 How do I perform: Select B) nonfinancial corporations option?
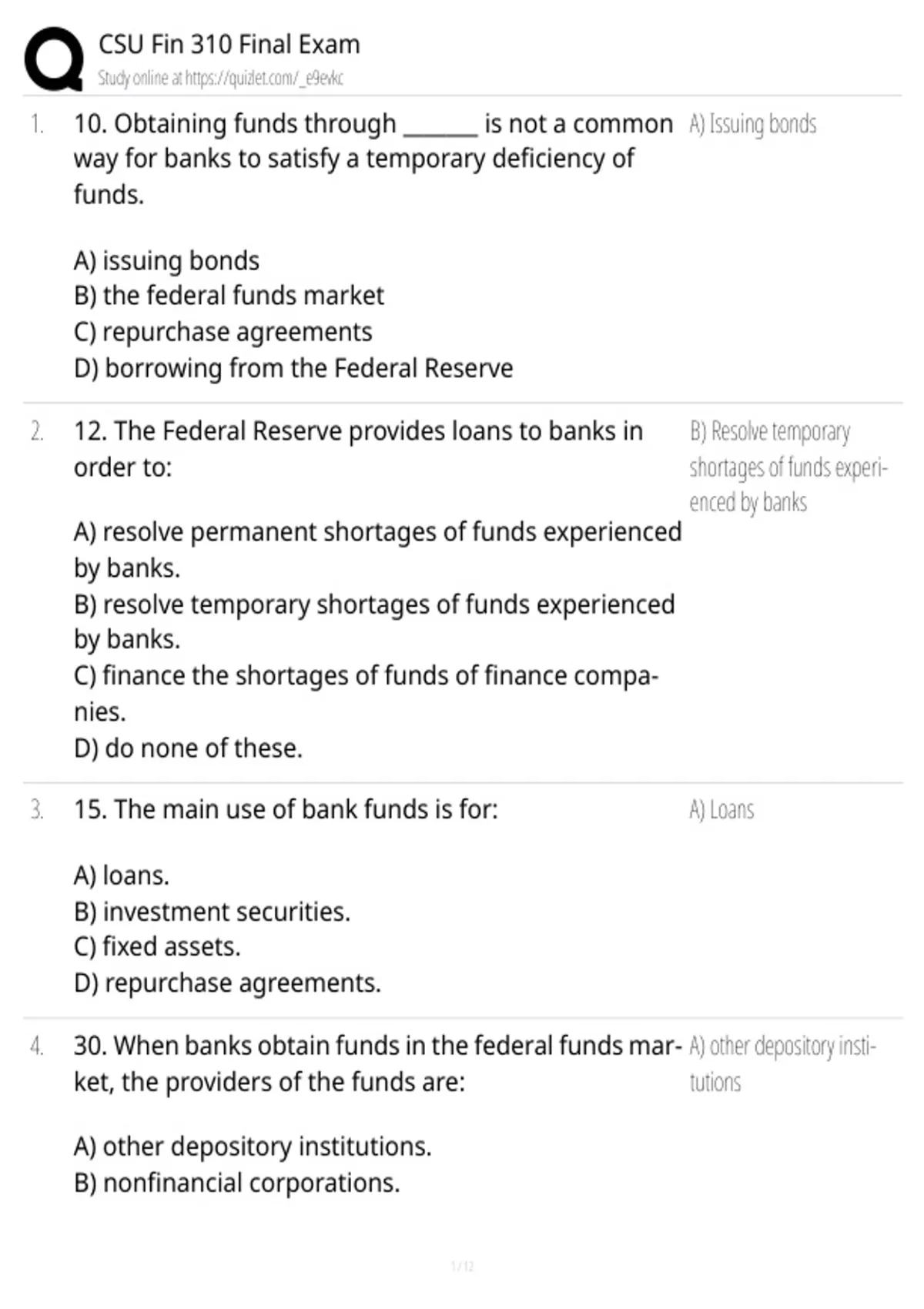click(x=236, y=1183)
